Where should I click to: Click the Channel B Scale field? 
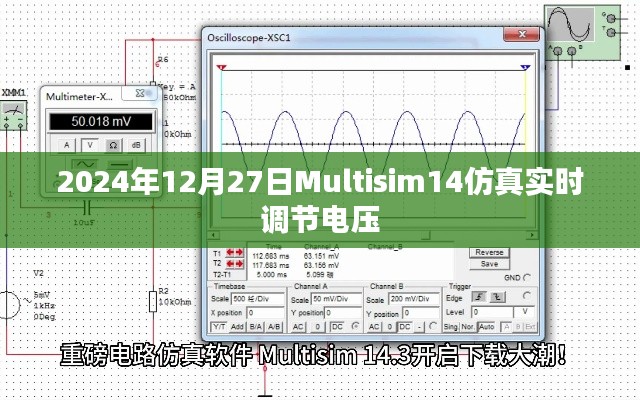[413, 299]
